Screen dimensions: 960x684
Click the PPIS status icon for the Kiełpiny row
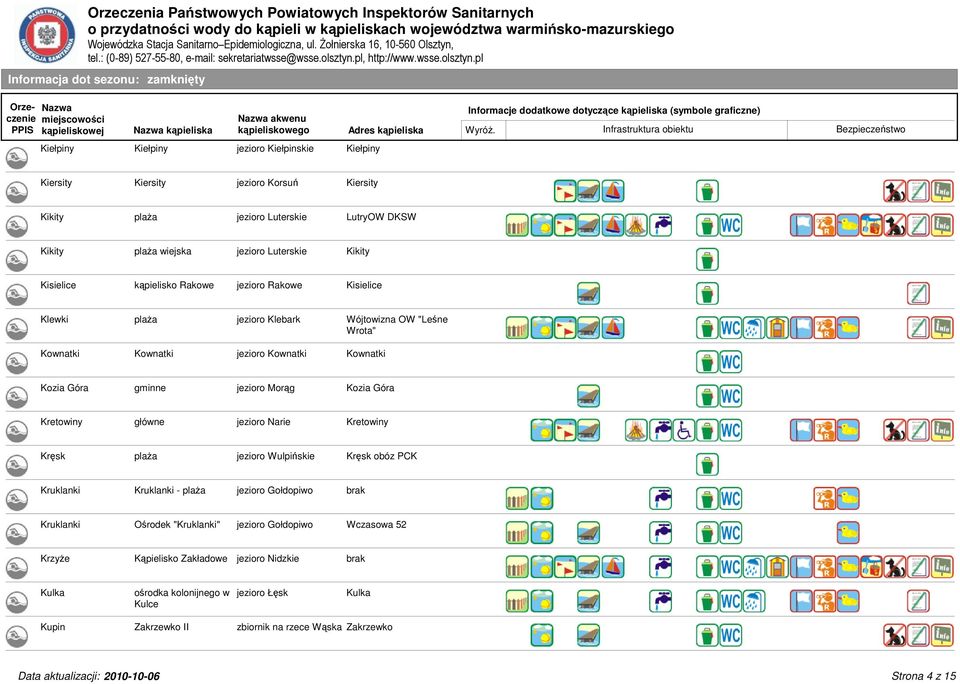click(17, 158)
